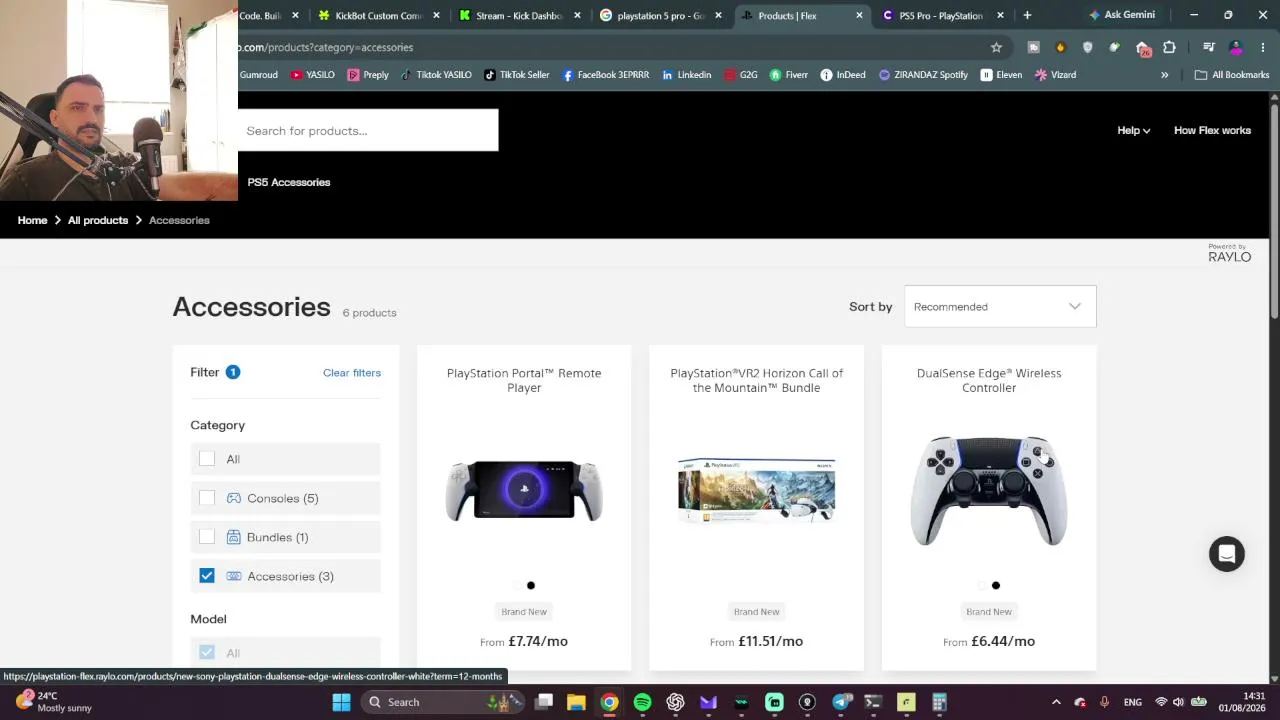Open the Sort by Recommended dropdown

[1000, 307]
